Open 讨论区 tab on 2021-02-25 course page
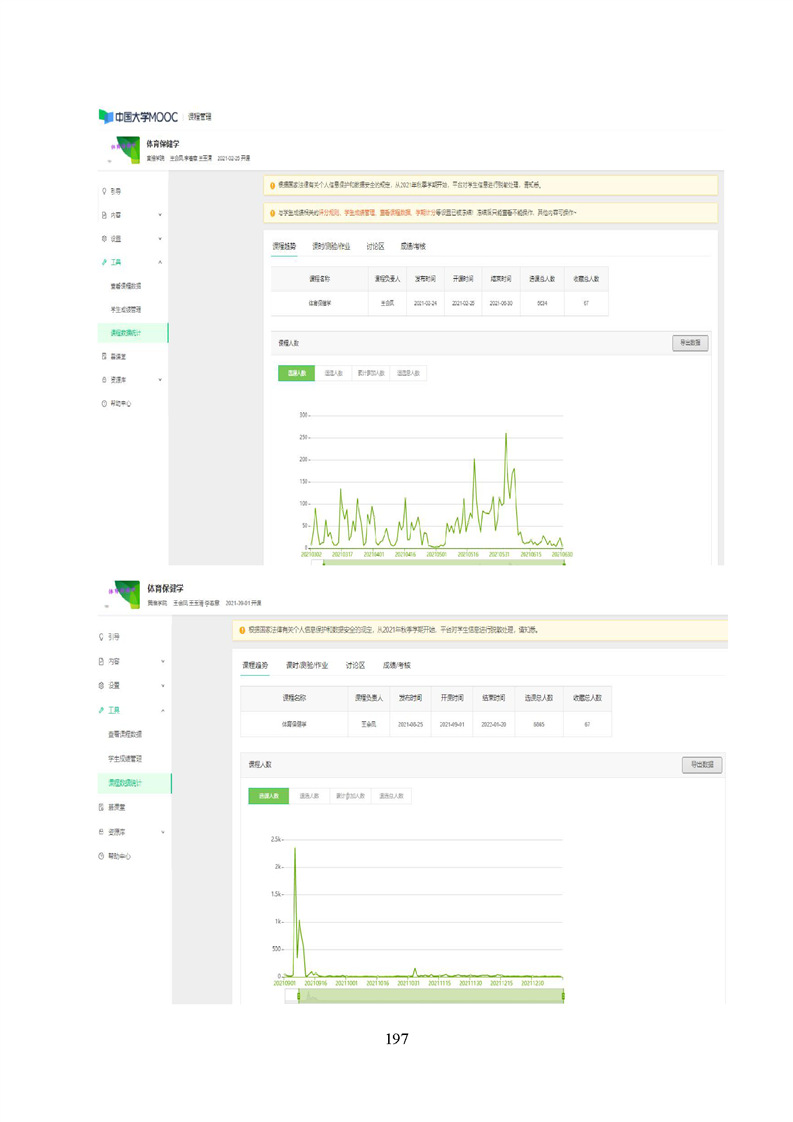The image size is (793, 1122). point(376,246)
